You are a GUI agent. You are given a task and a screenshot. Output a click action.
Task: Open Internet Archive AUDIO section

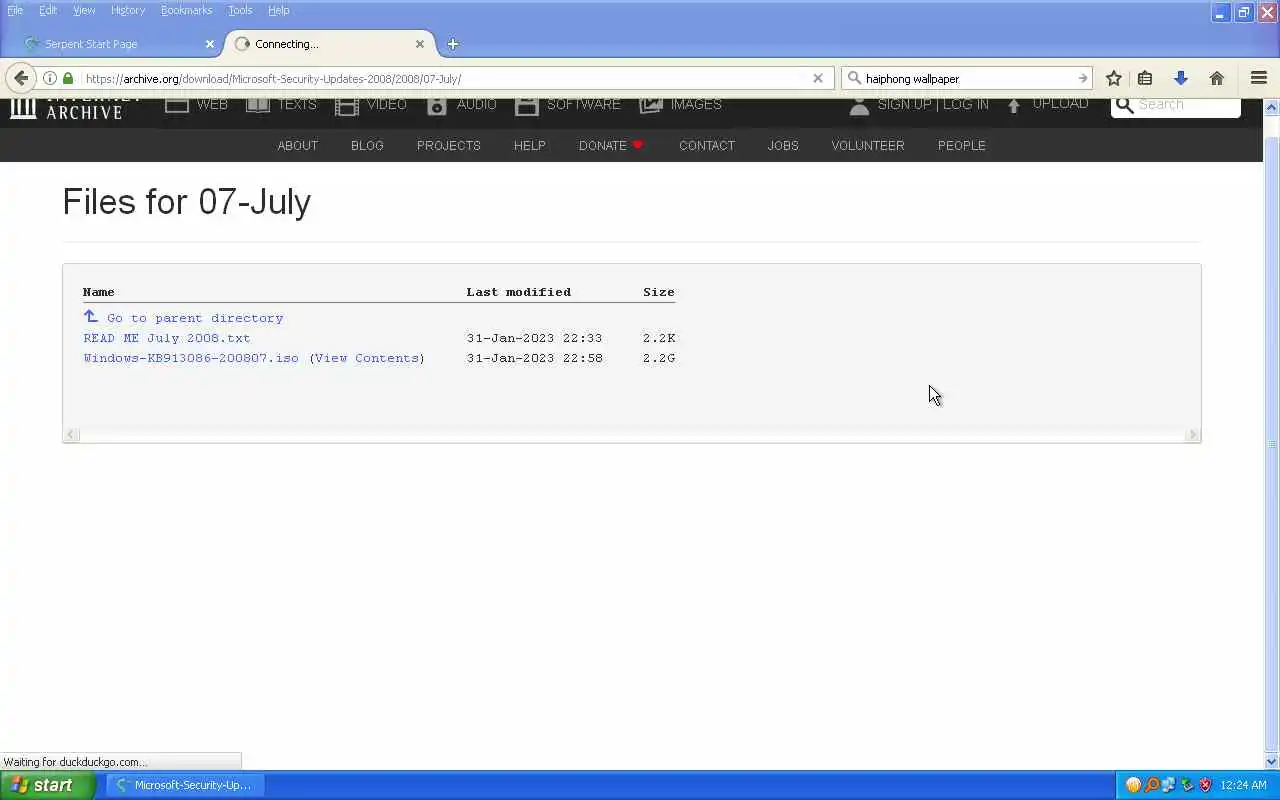461,104
